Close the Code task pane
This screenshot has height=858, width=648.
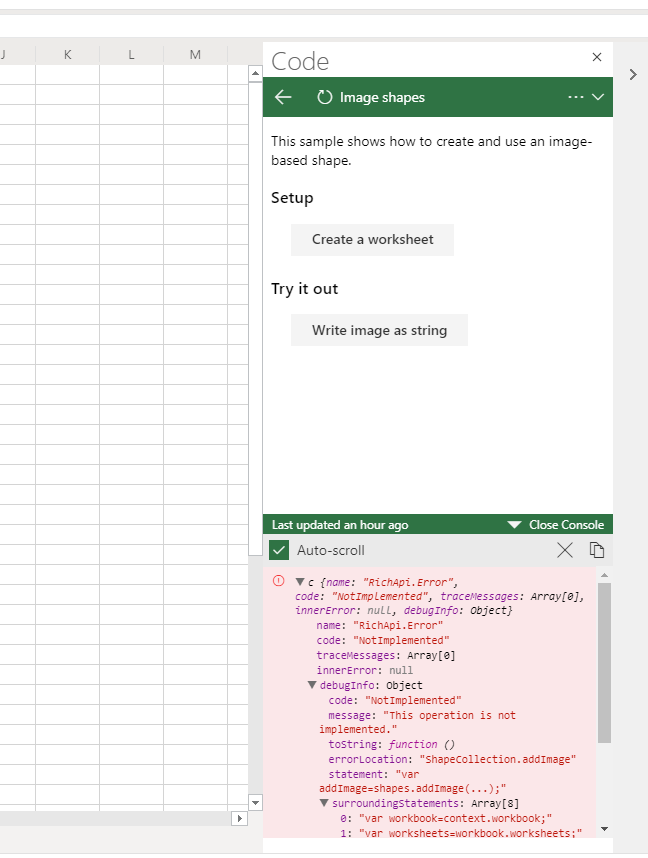596,57
